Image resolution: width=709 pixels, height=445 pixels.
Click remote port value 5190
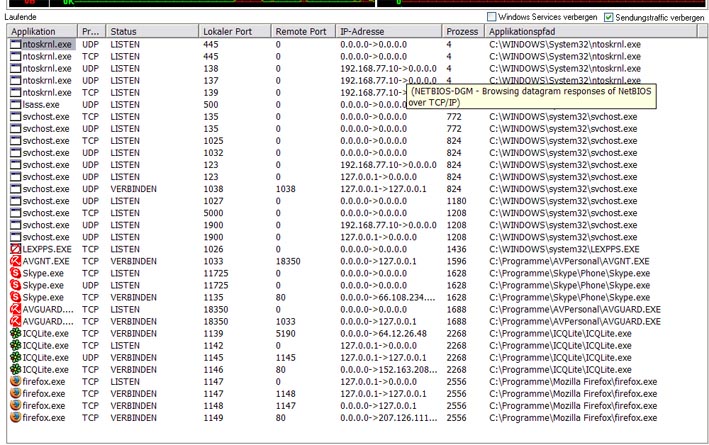coord(286,333)
